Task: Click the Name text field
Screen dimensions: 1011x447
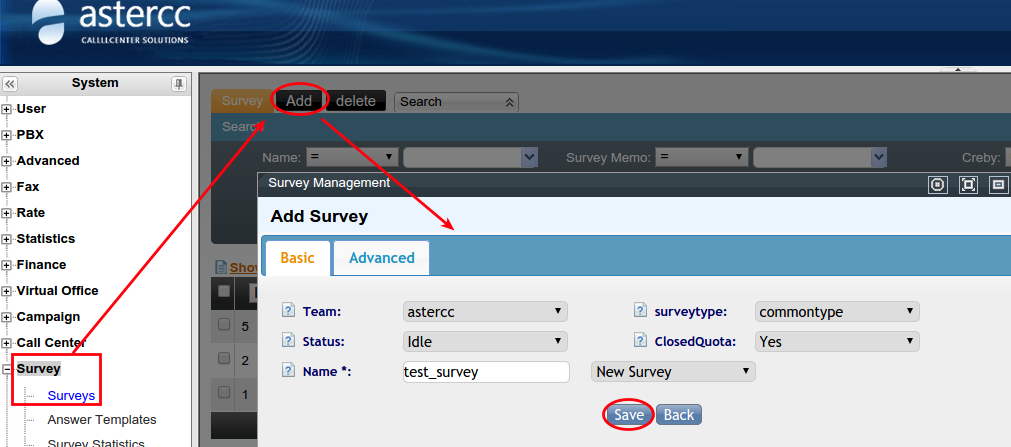Action: [x=485, y=372]
